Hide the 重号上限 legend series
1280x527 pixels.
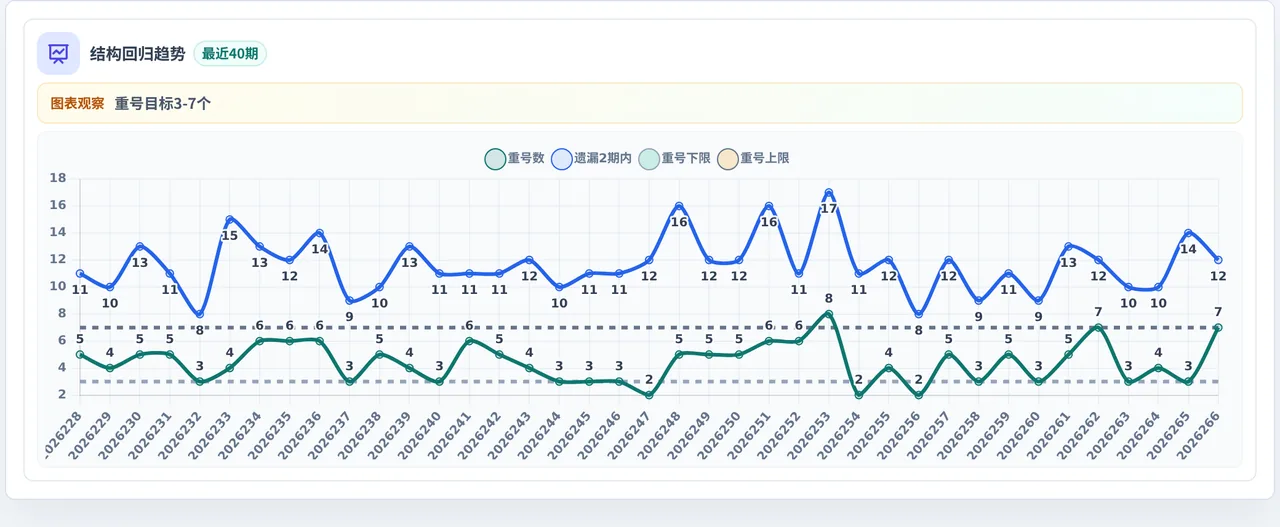point(754,158)
